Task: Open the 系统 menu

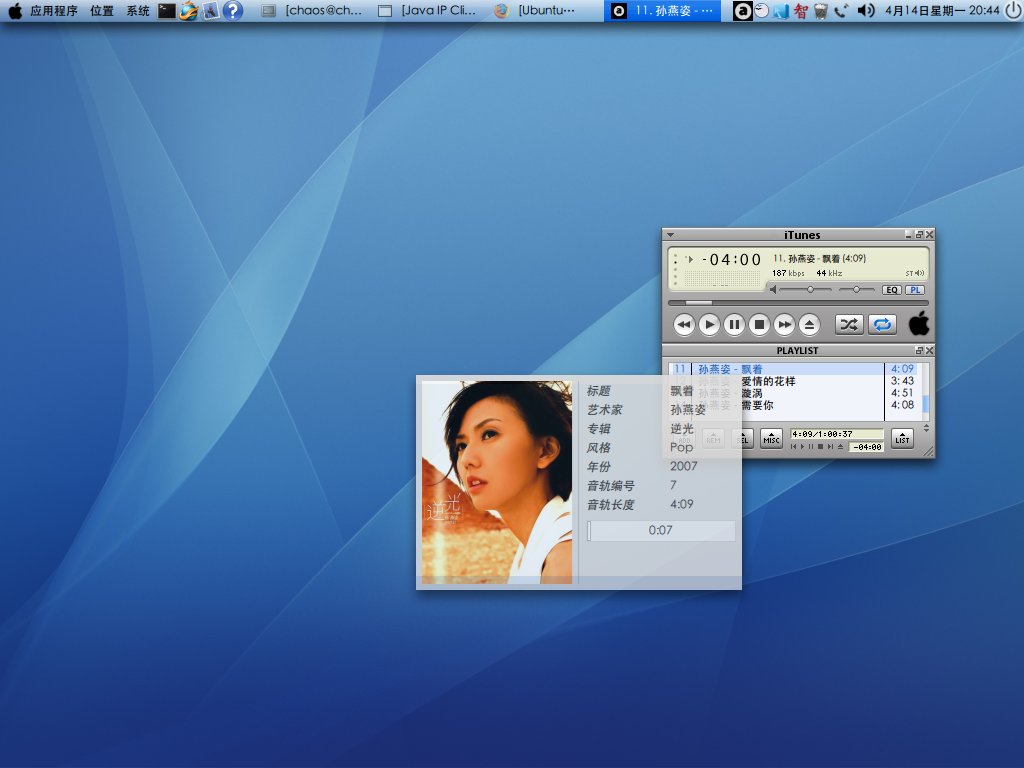Action: point(138,10)
